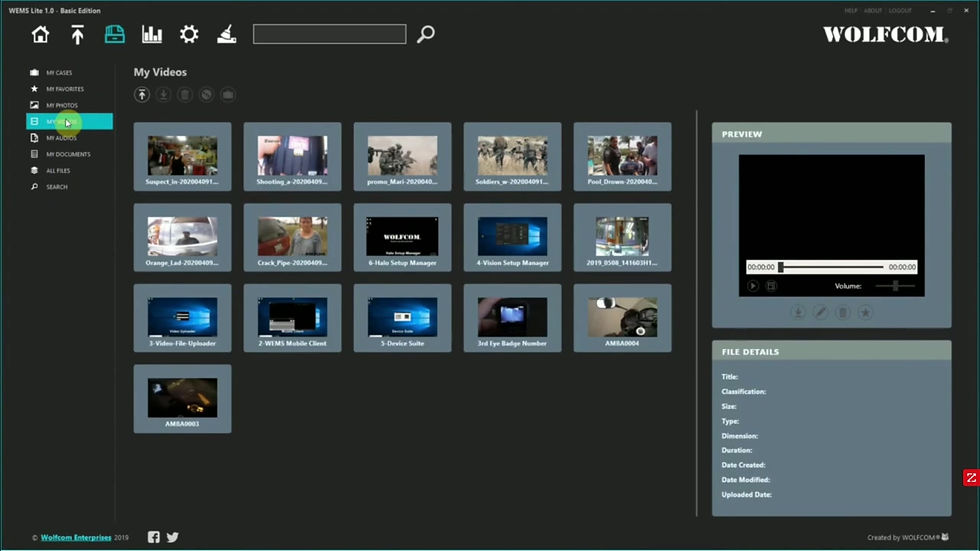Adjust the preview Volume slider
Screen dimensions: 980x551
(895, 285)
